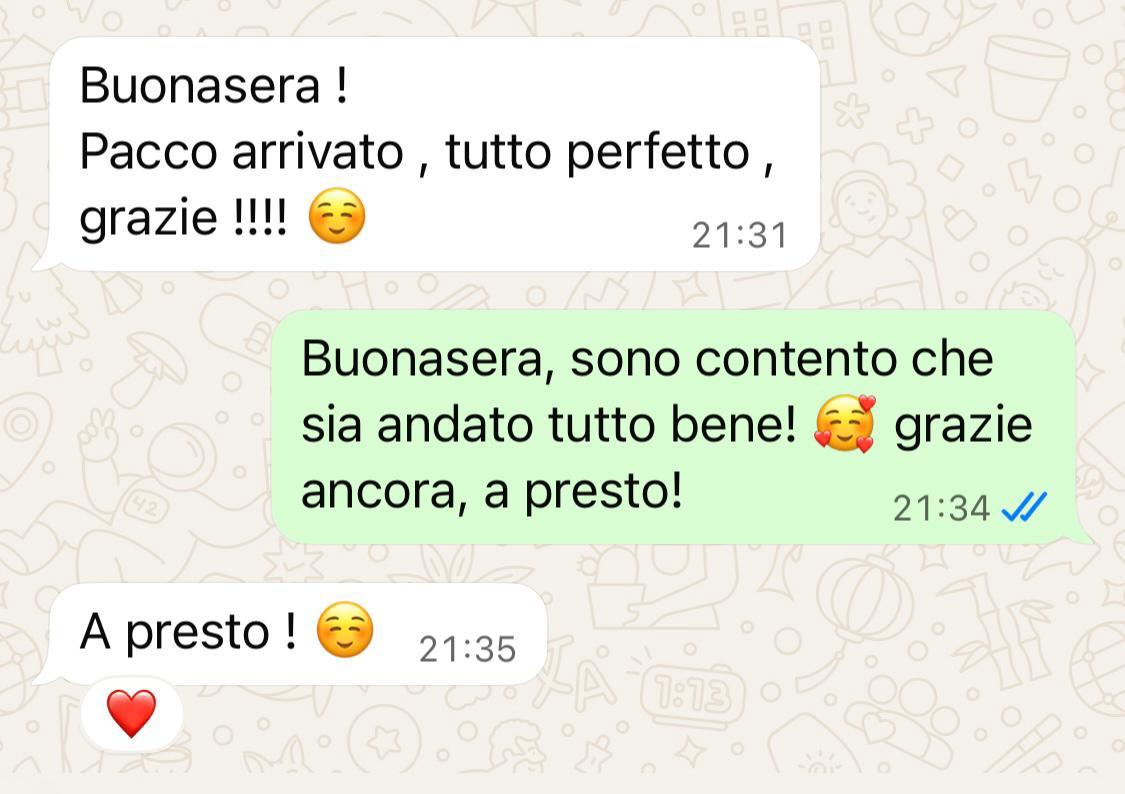Click the smiling emoji after "grazie !!!!"

336,216
